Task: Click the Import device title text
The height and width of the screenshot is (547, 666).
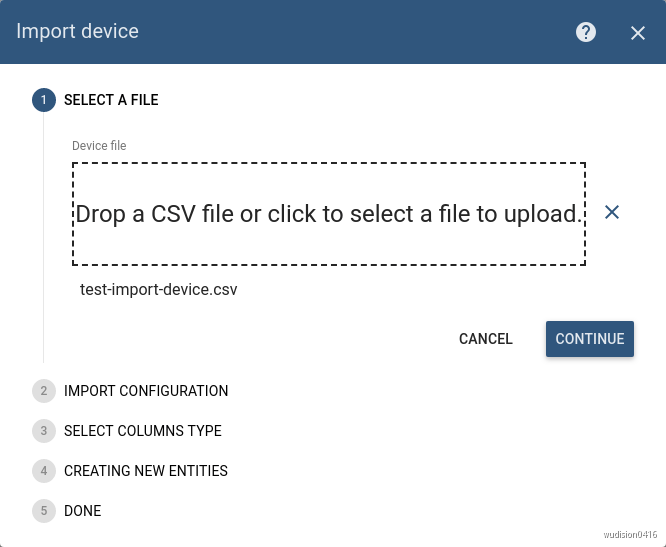Action: click(77, 31)
